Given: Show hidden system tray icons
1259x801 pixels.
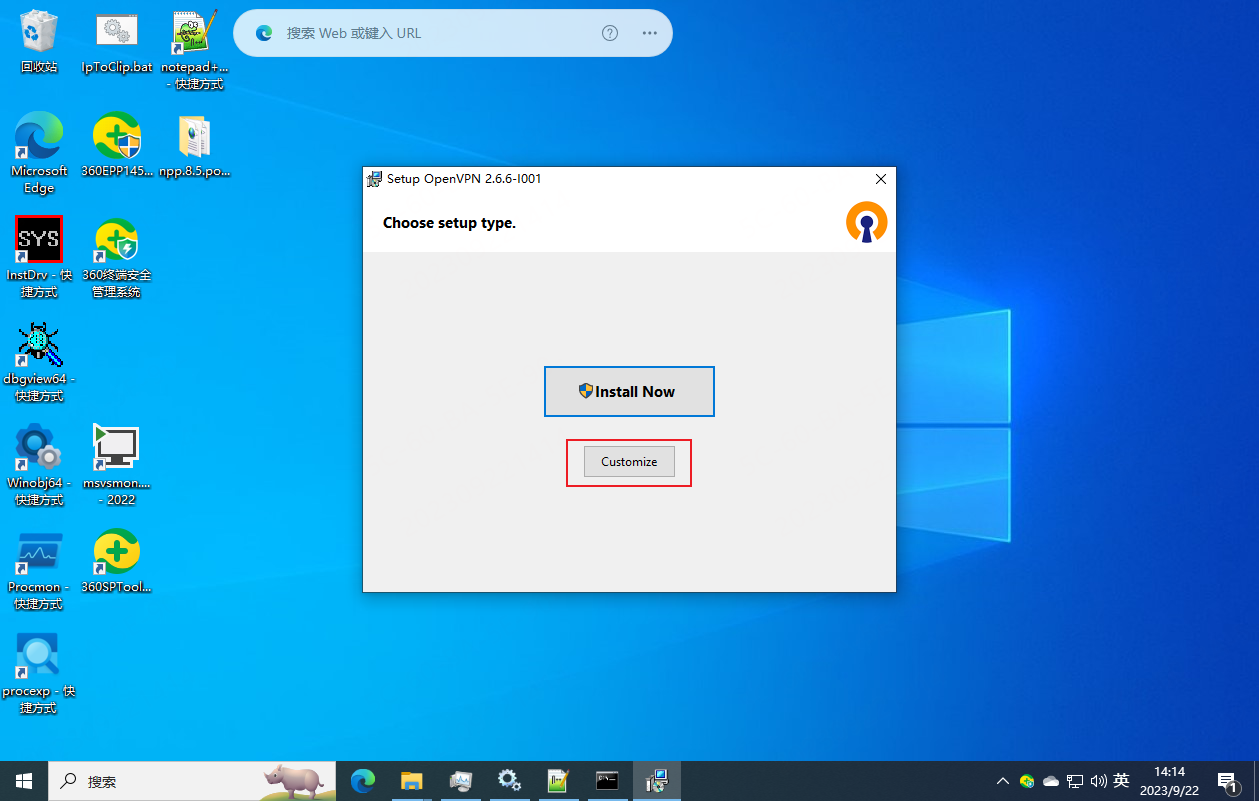Looking at the screenshot, I should coord(1002,781).
